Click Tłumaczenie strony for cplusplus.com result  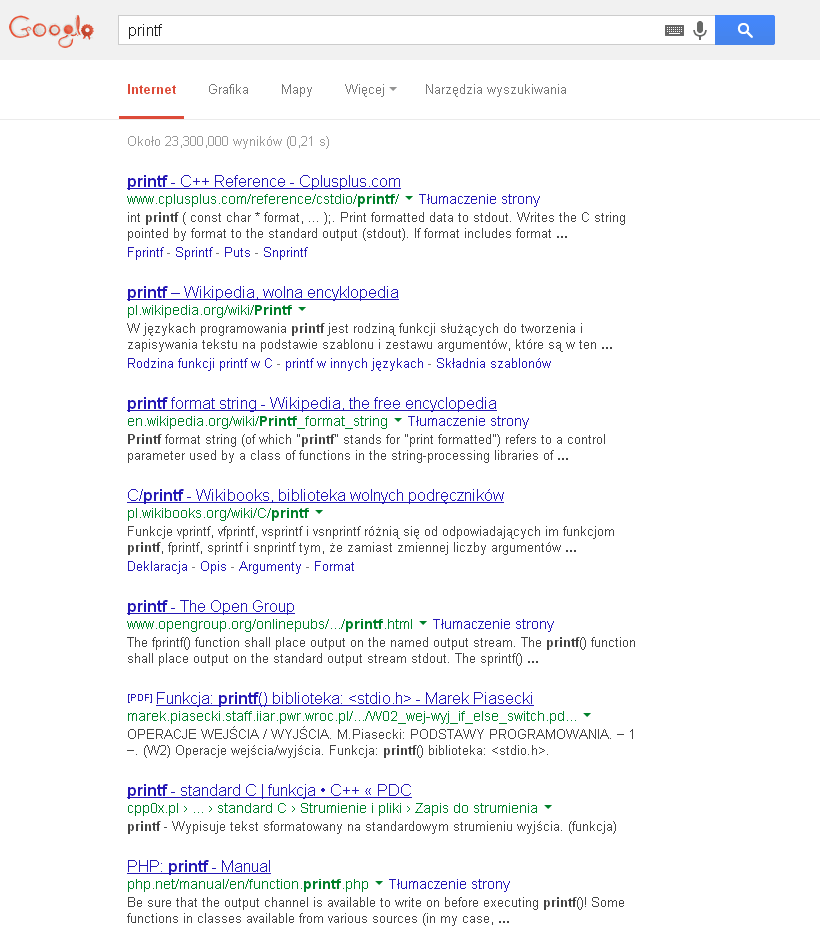(x=479, y=199)
